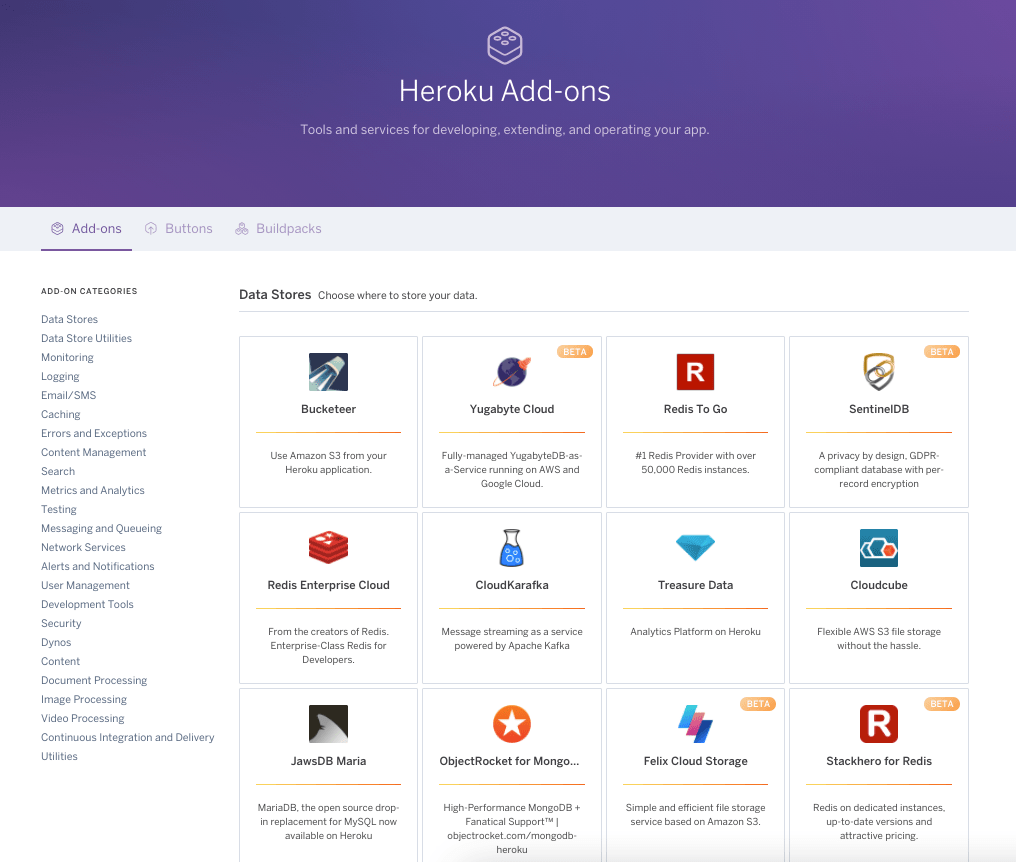Click the Stackhero for Redis icon

[x=879, y=724]
